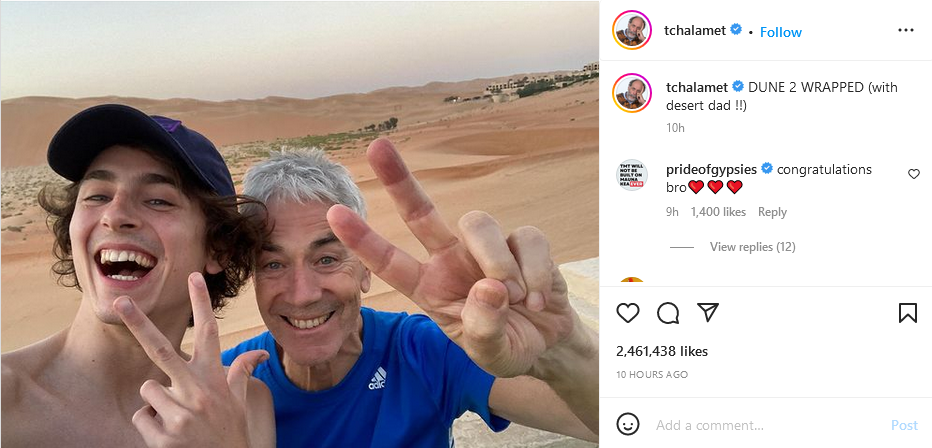
Task: Open tchalamet profile picture in header
Action: (632, 30)
